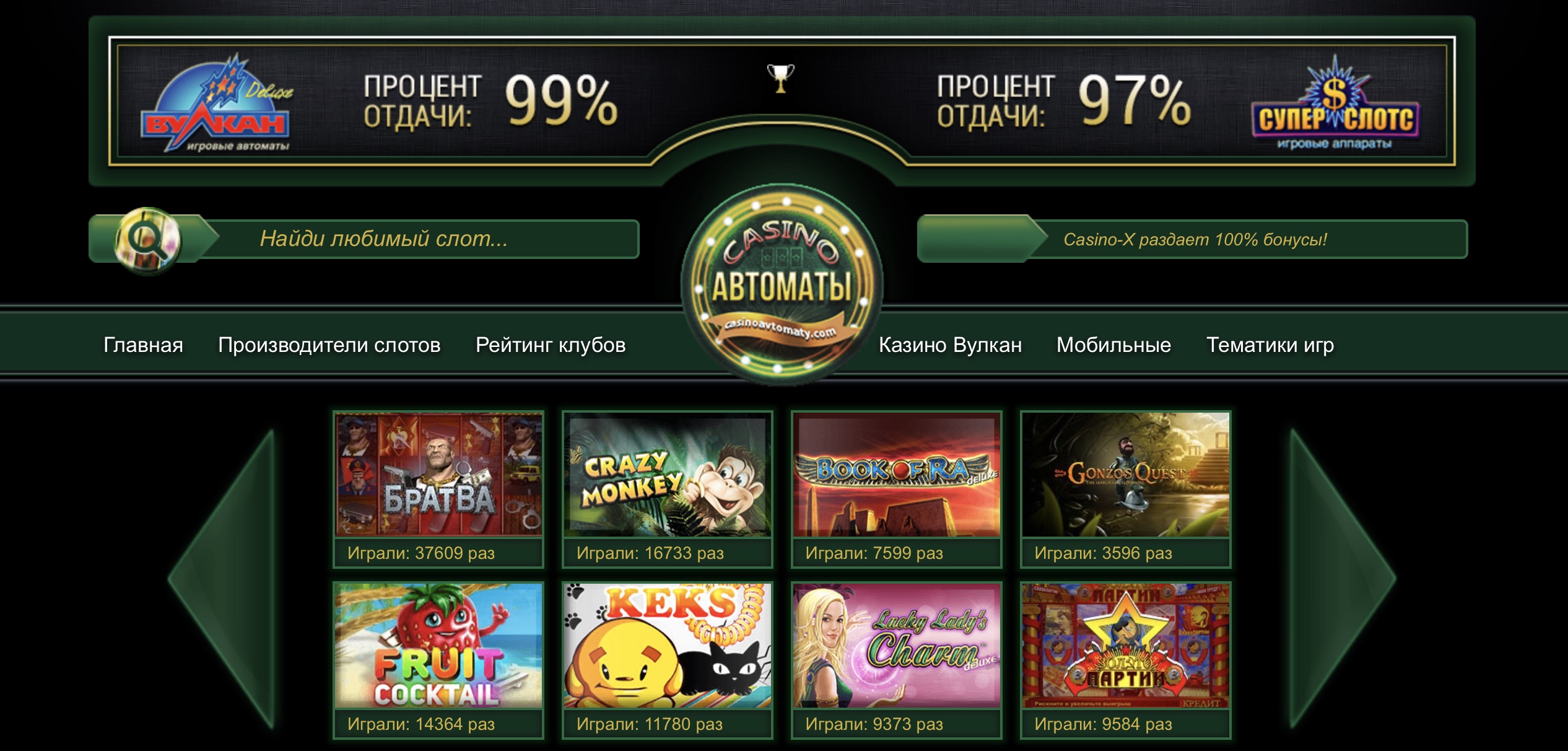Show next slots with right arrow

click(1343, 579)
